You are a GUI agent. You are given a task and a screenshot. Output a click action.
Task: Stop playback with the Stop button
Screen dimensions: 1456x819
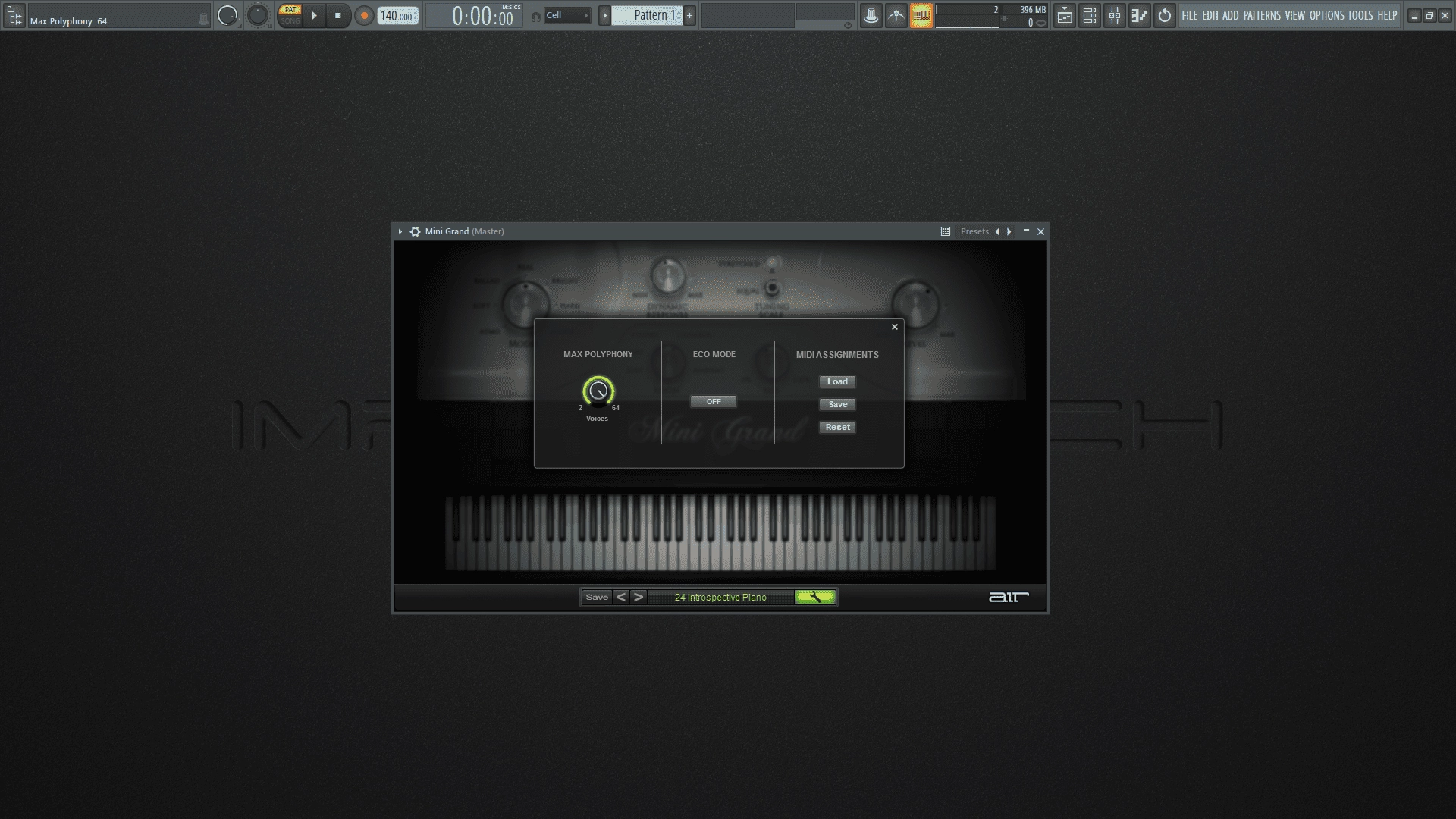[338, 15]
